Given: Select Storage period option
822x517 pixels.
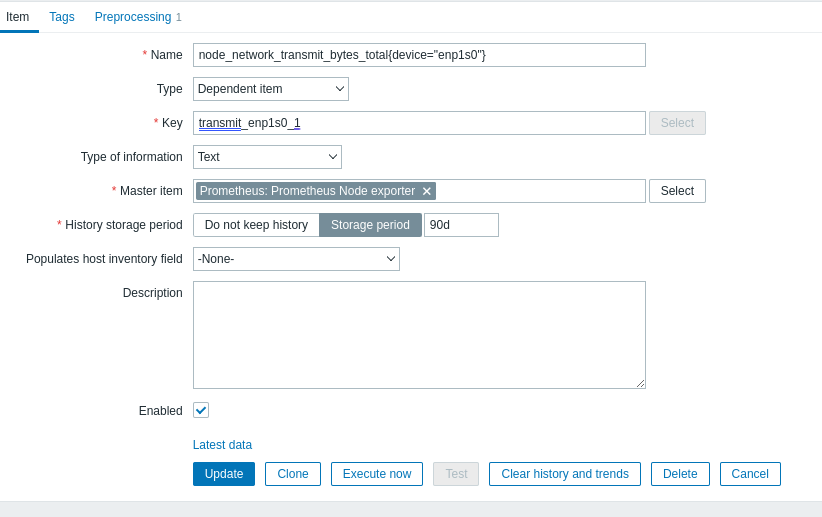Looking at the screenshot, I should tap(370, 225).
